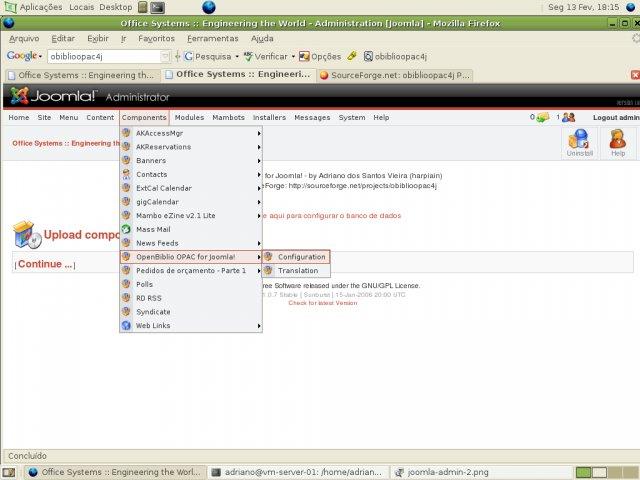Click the Upload component package icon
This screenshot has height=480, width=640.
coord(26,234)
